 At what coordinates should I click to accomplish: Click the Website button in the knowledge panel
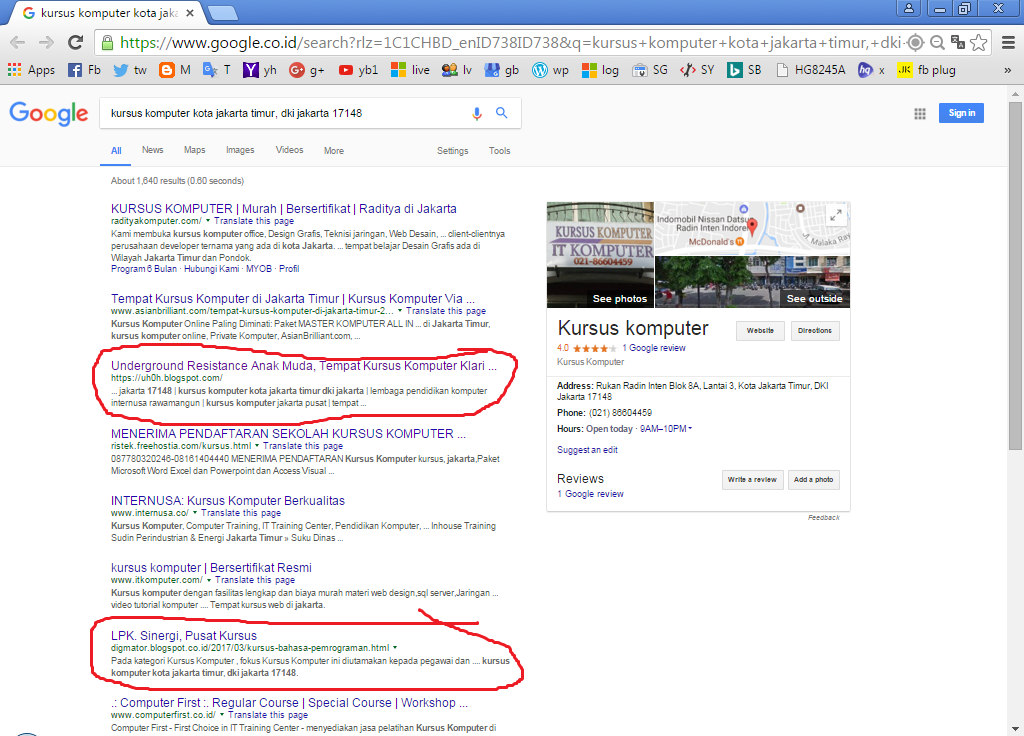[760, 330]
